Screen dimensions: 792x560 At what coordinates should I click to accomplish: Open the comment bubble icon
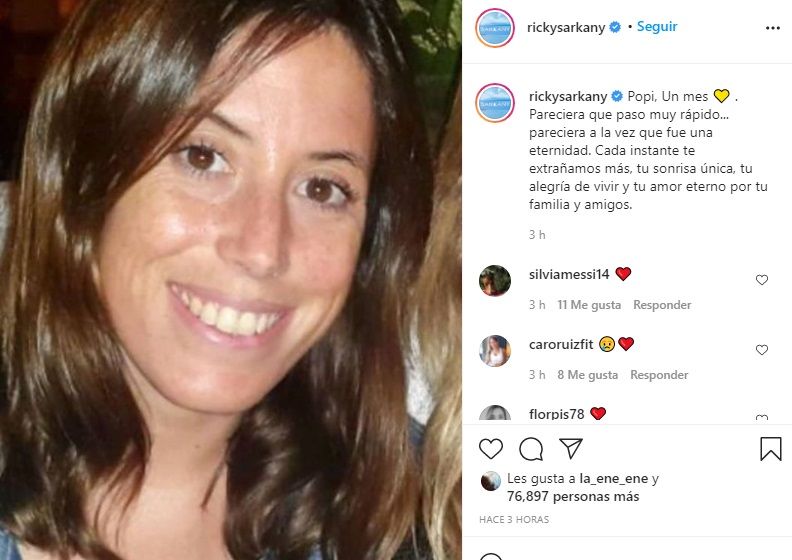pos(531,449)
